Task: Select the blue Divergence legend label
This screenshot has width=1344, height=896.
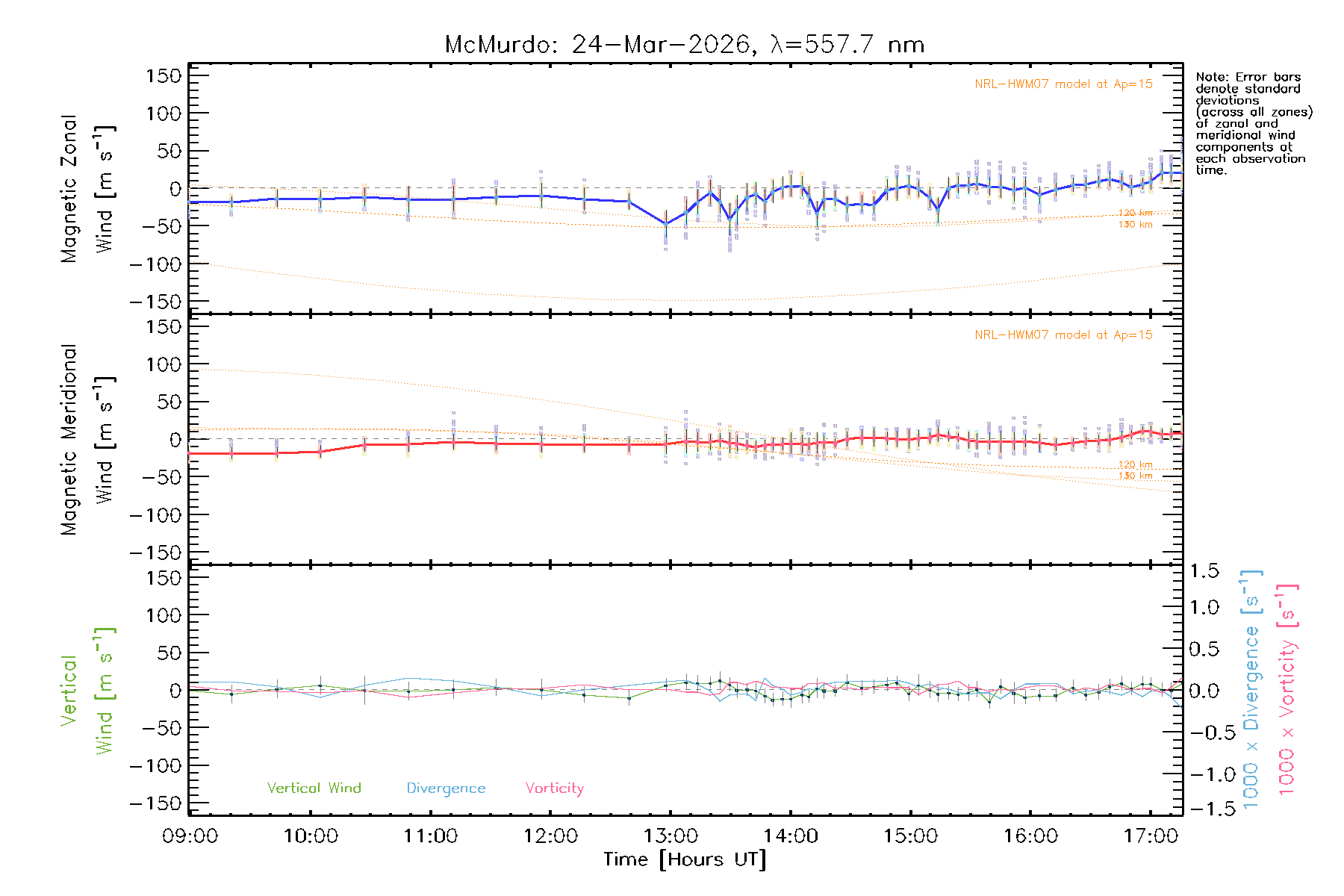Action: point(446,788)
